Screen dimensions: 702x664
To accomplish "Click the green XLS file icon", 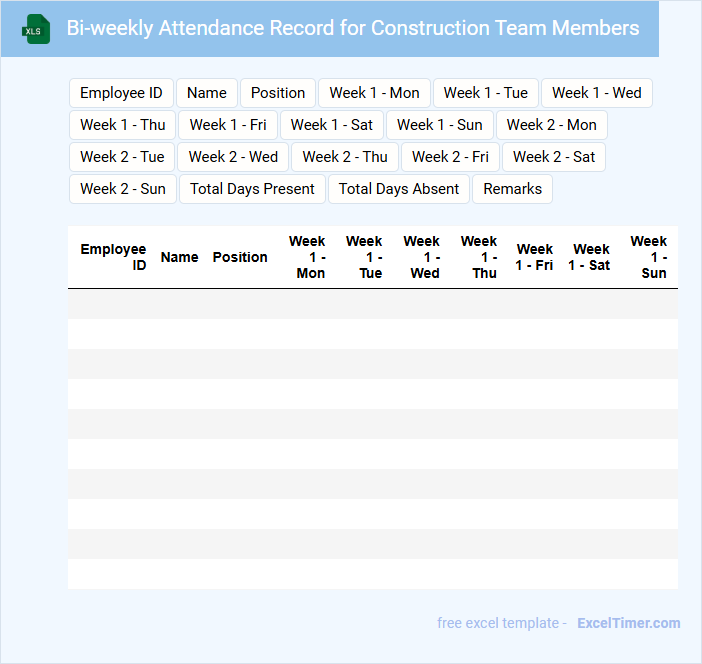I will tap(35, 29).
